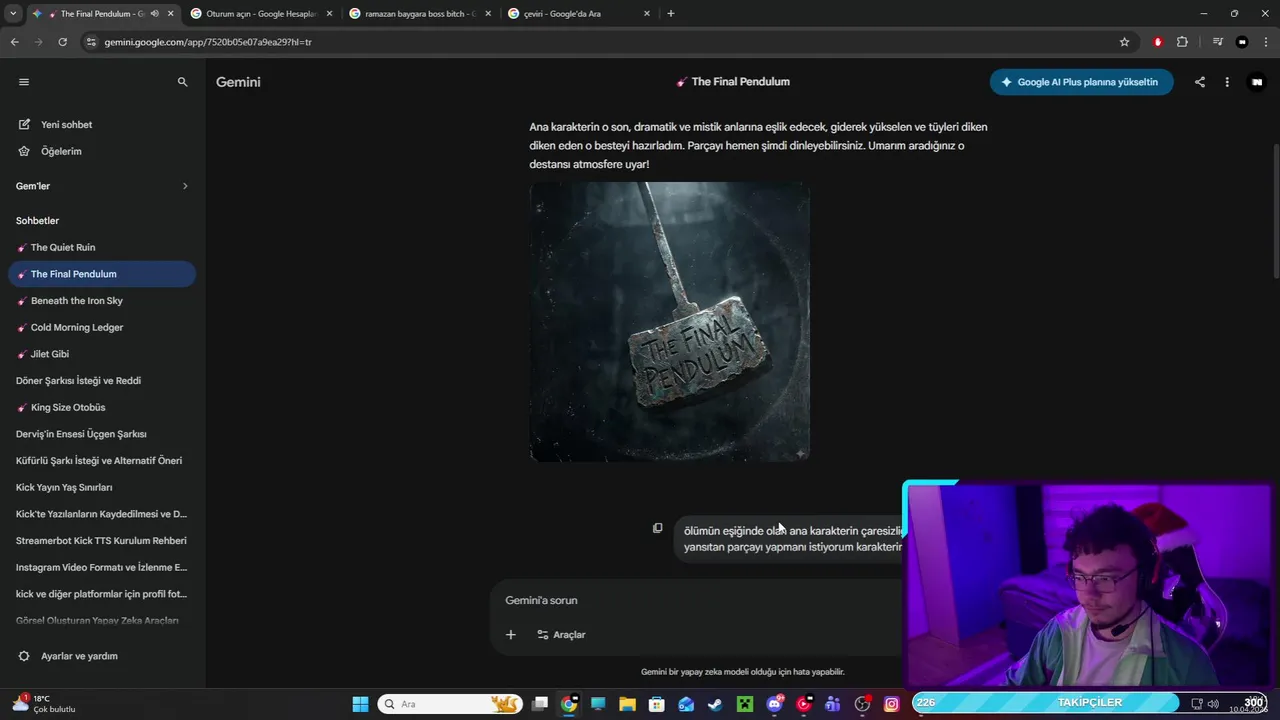The width and height of the screenshot is (1280, 720).
Task: Click the share icon in Gemini header
Action: point(1200,82)
